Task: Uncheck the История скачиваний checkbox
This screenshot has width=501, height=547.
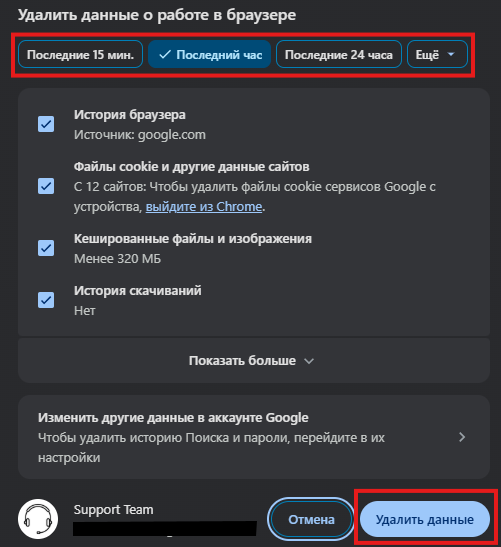Action: click(46, 300)
